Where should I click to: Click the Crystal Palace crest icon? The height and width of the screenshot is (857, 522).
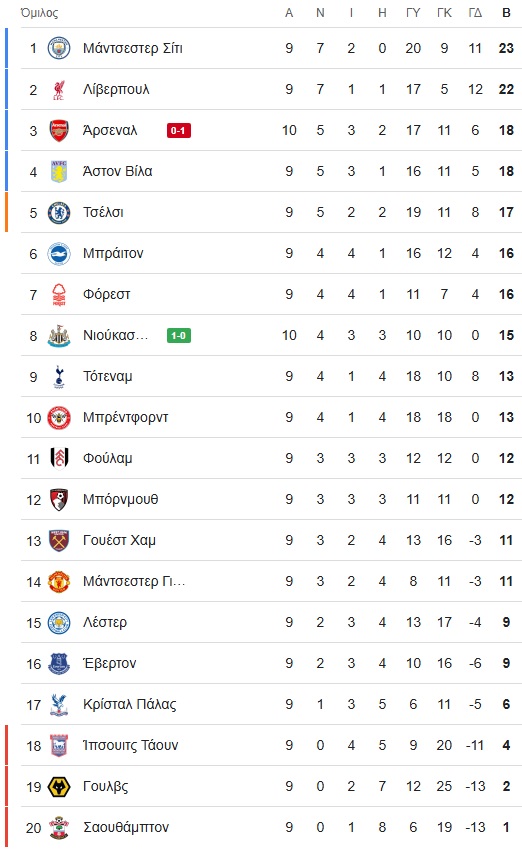pyautogui.click(x=59, y=705)
